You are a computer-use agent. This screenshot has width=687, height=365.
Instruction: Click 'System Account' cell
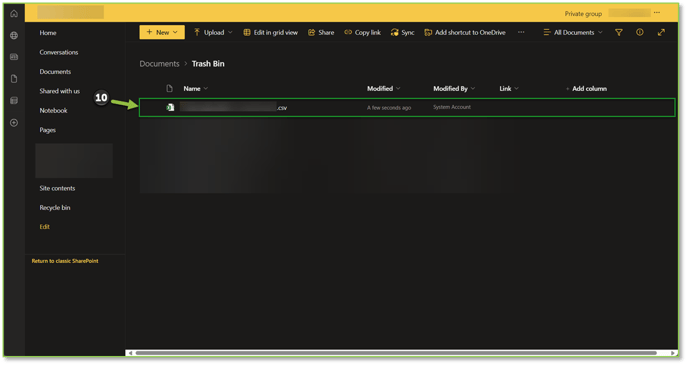tap(452, 107)
